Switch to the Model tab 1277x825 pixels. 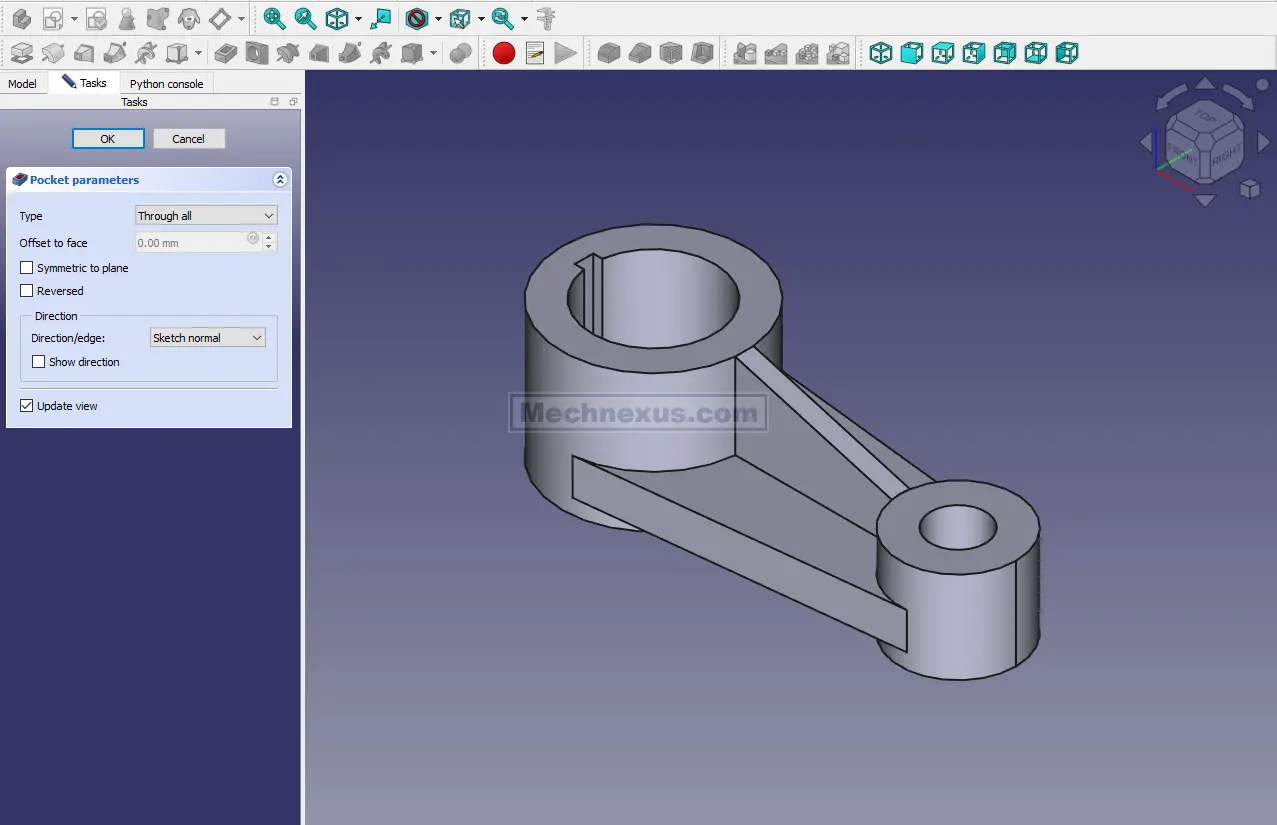coord(22,84)
